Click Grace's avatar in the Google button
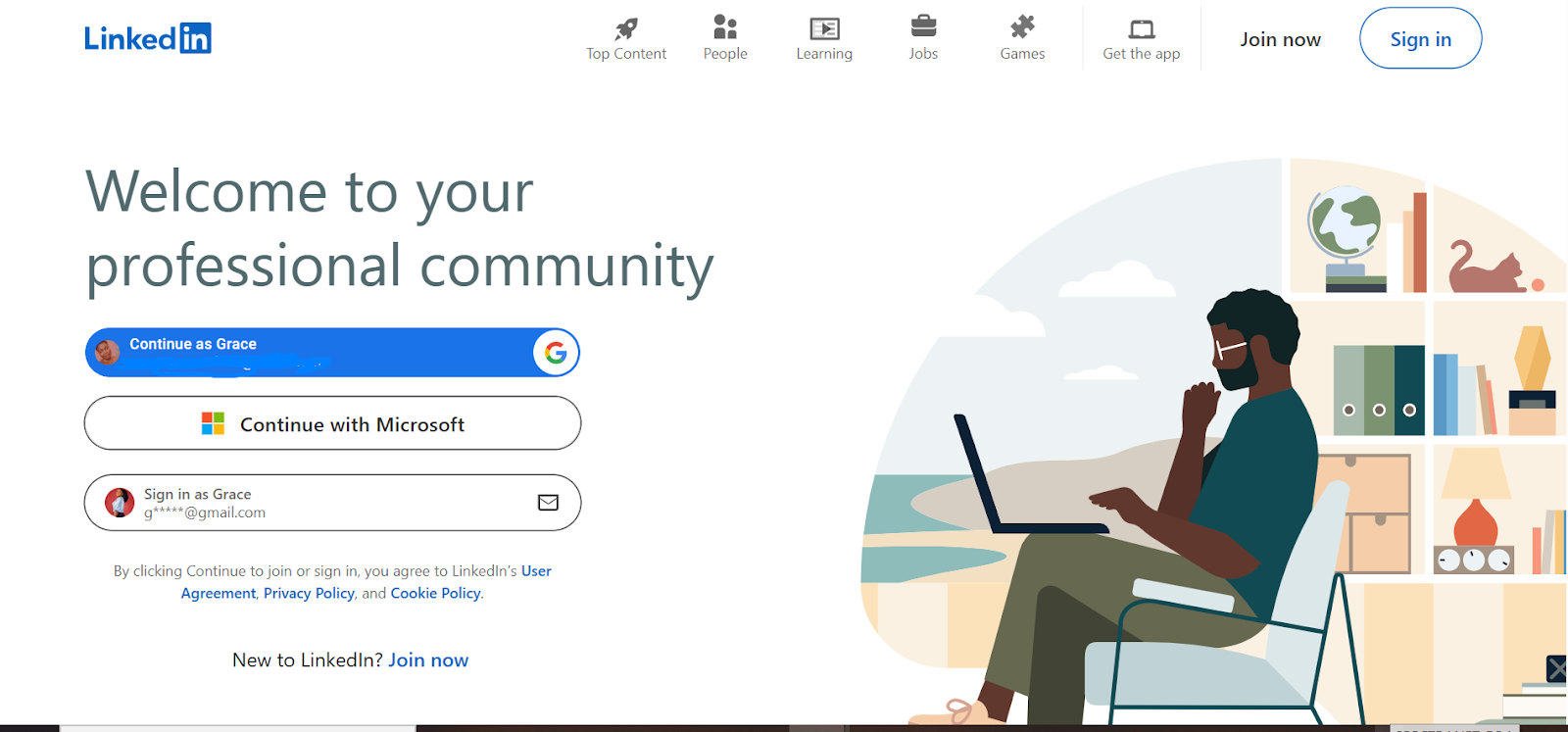The height and width of the screenshot is (732, 1568). (108, 352)
